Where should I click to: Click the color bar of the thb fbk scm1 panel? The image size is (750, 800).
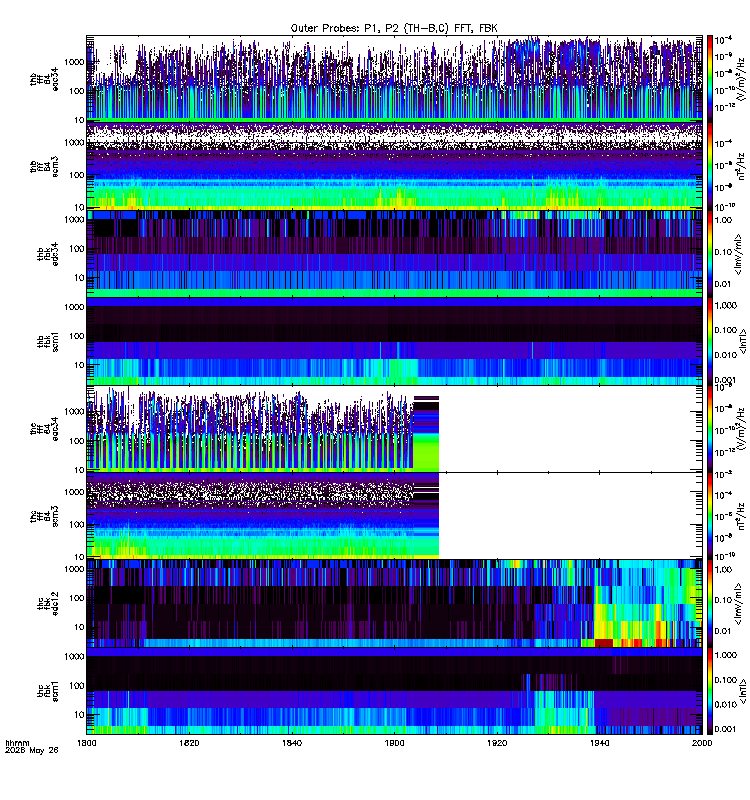[x=710, y=341]
